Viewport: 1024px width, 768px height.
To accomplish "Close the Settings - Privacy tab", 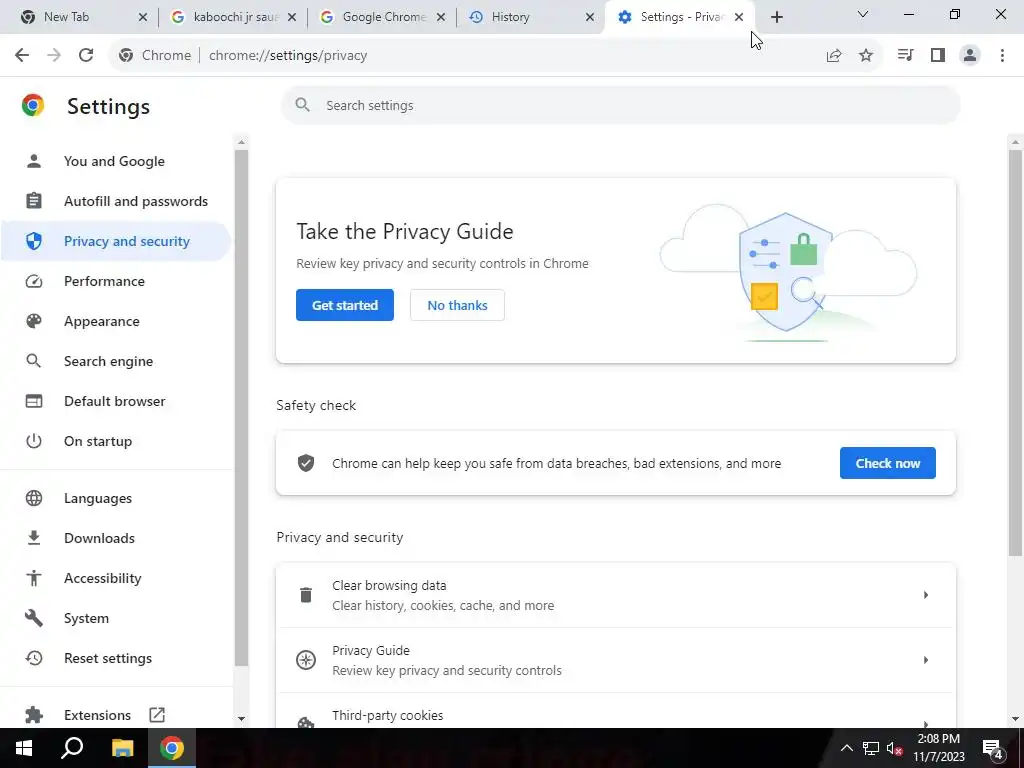I will click(x=739, y=18).
